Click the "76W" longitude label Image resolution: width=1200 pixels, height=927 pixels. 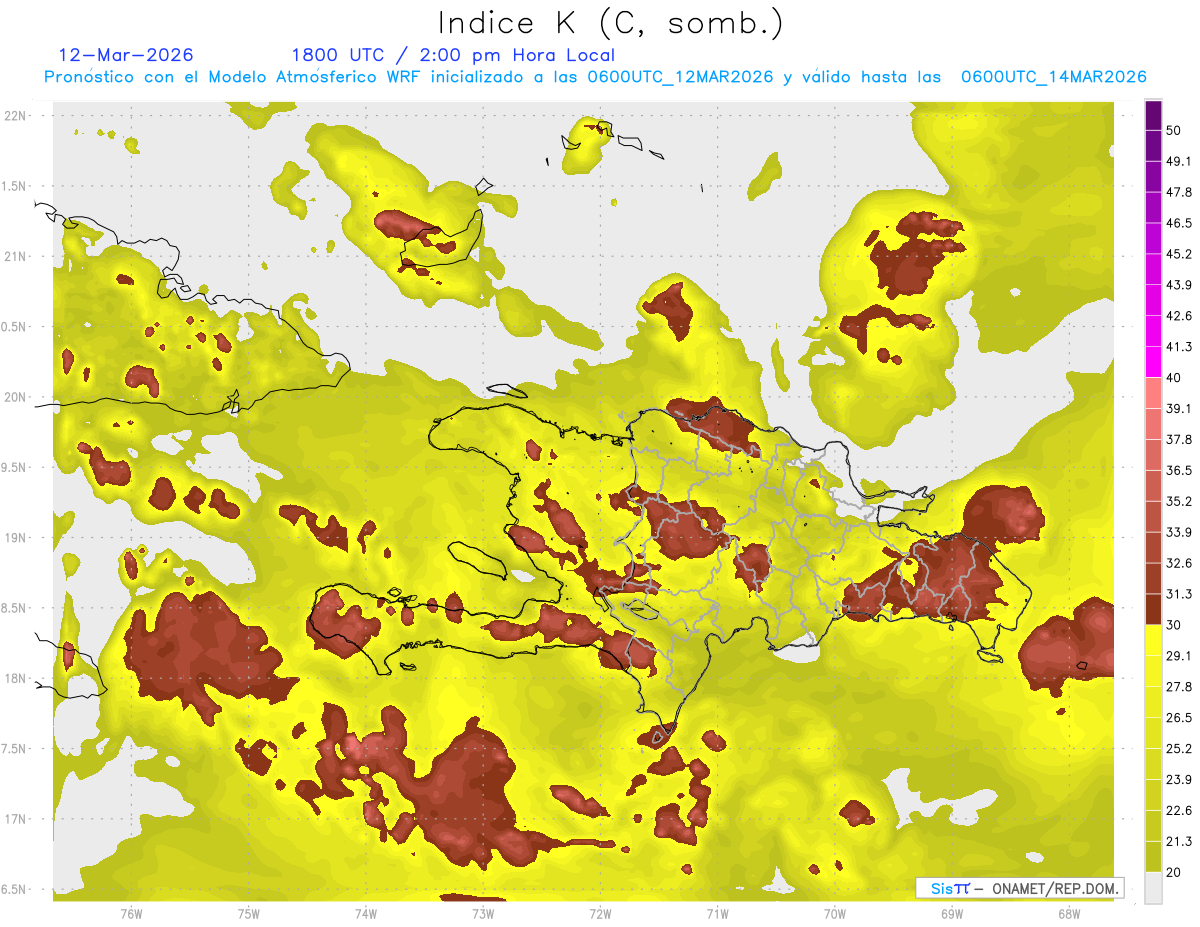pos(131,914)
